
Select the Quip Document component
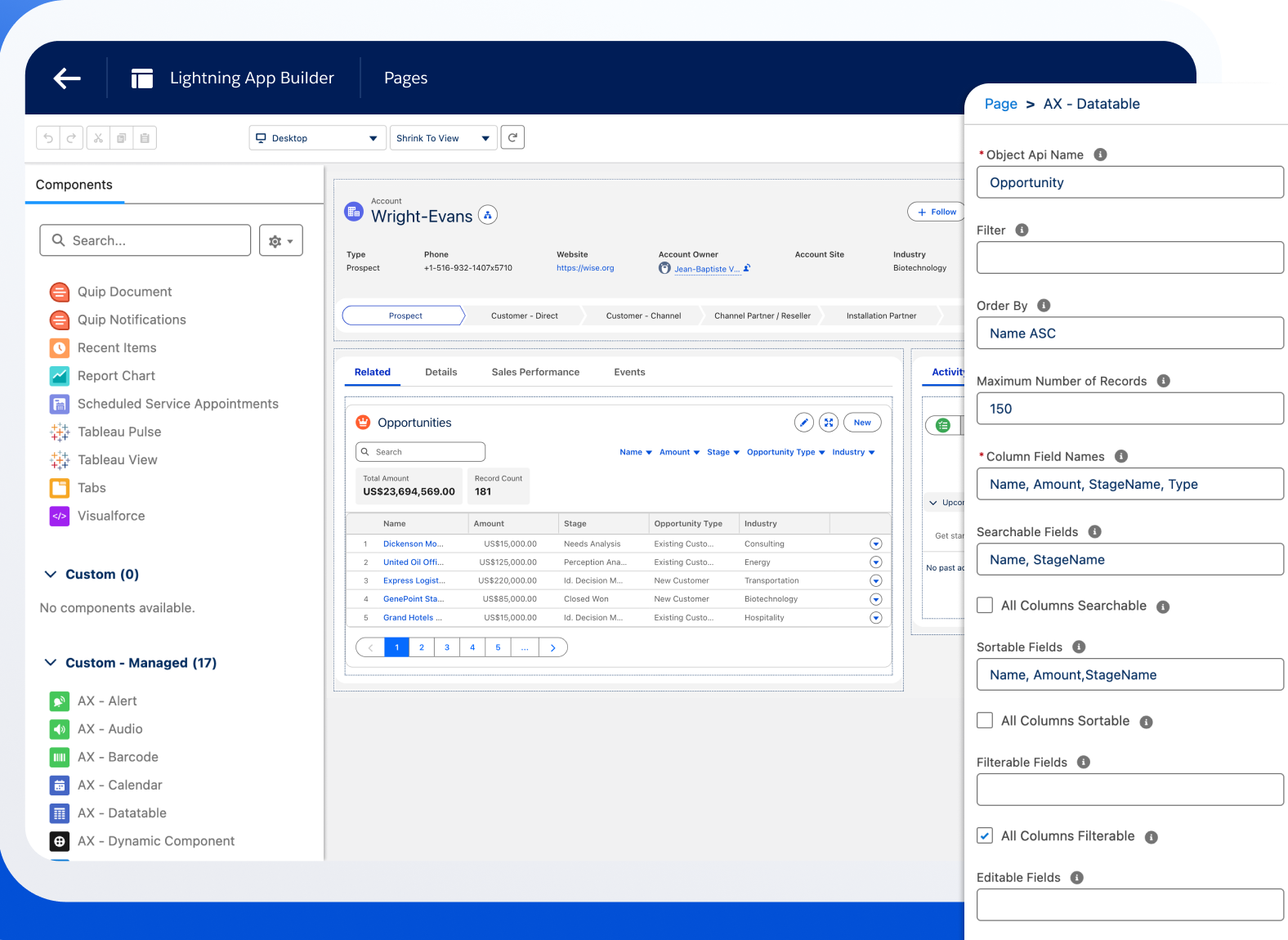[x=111, y=292]
